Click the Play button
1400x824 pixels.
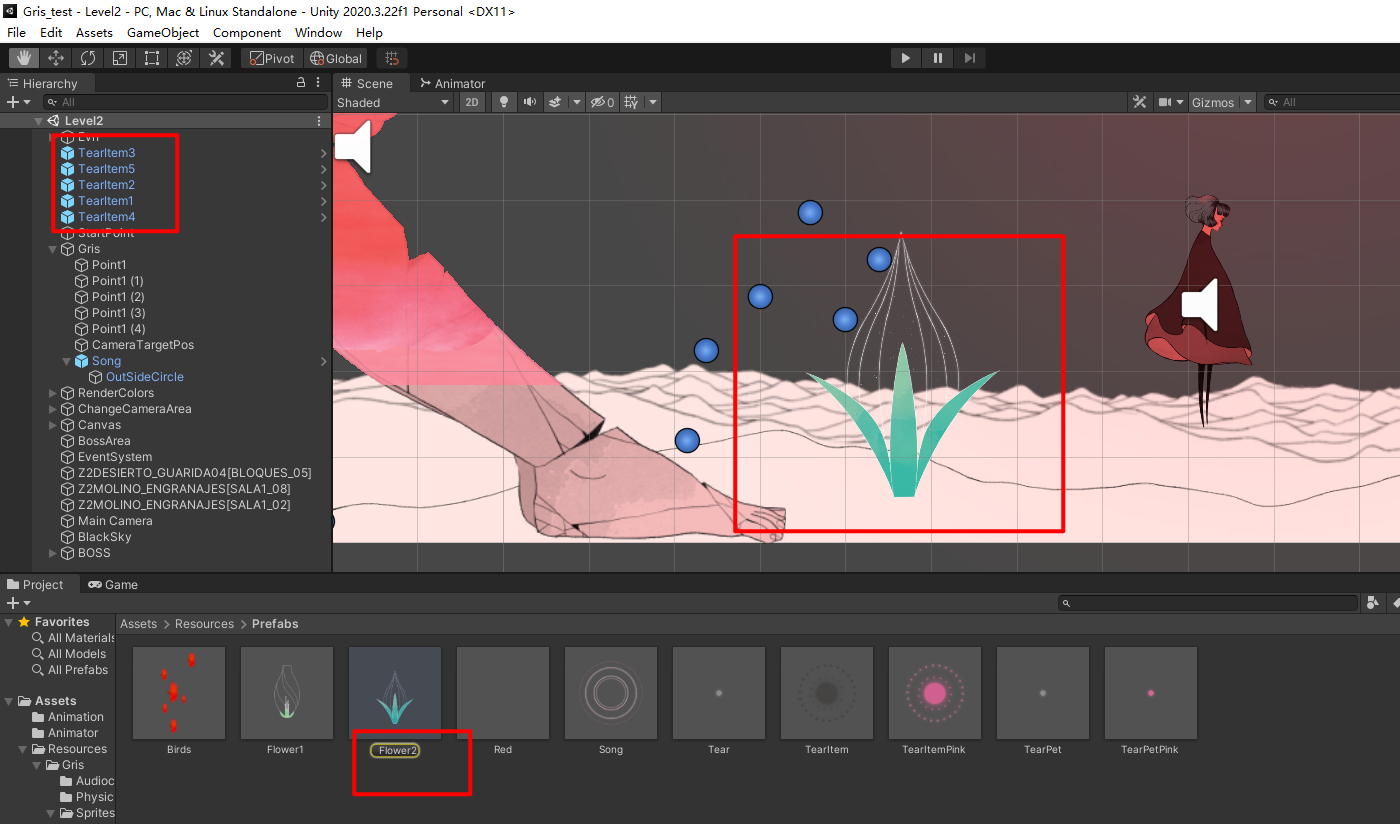pos(906,58)
